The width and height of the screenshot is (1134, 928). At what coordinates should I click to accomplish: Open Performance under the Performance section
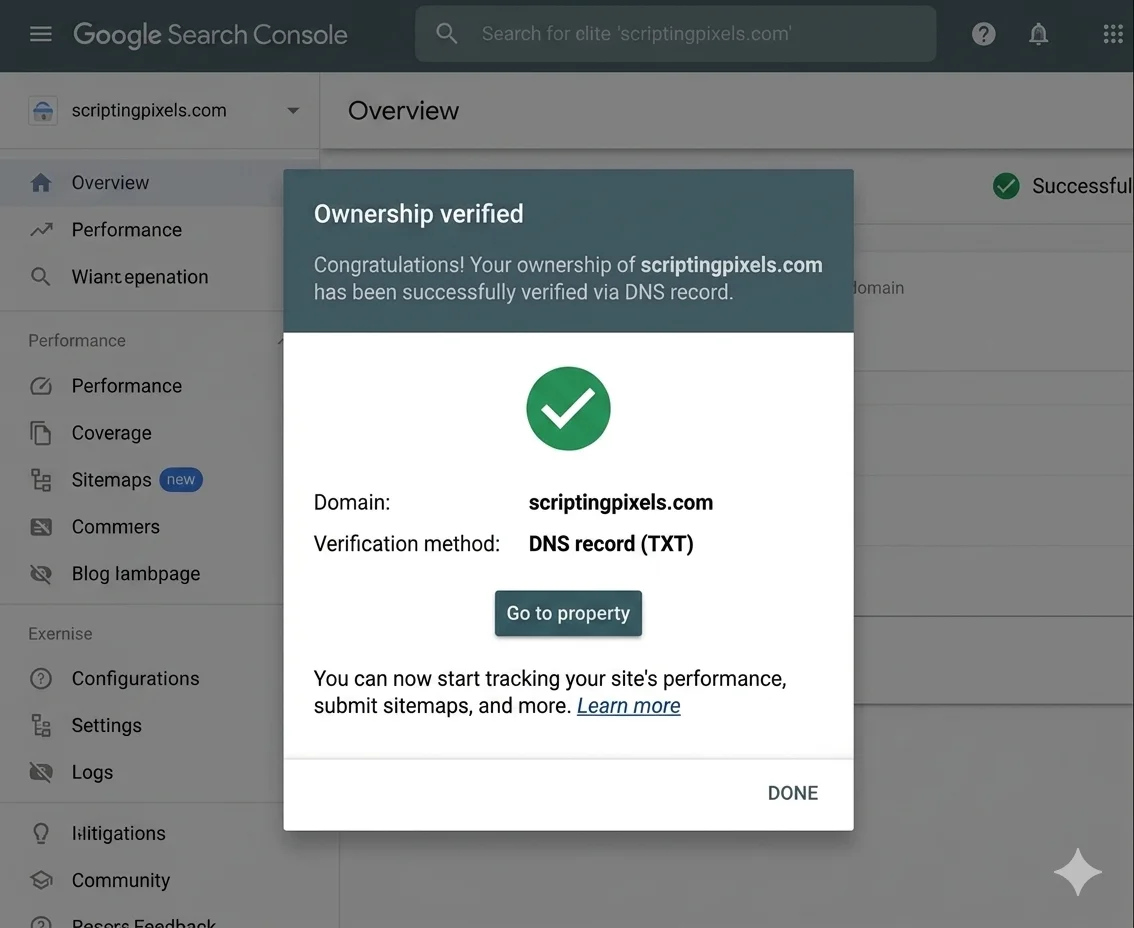click(142, 386)
